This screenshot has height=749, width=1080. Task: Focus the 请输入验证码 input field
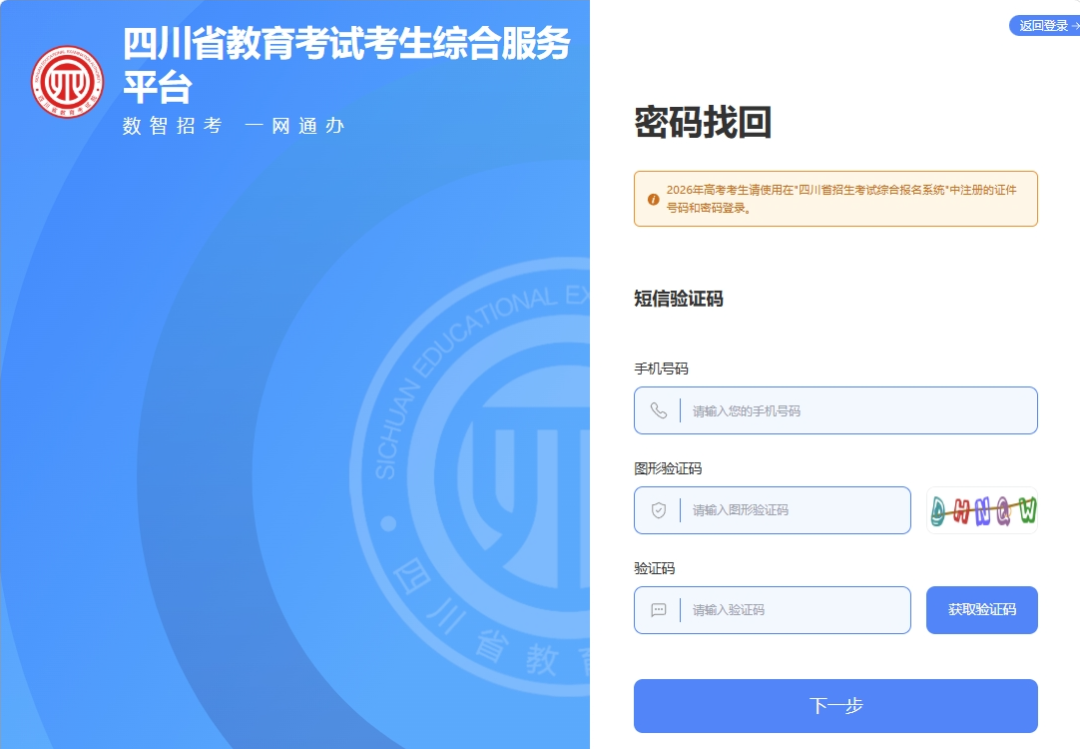coord(772,610)
